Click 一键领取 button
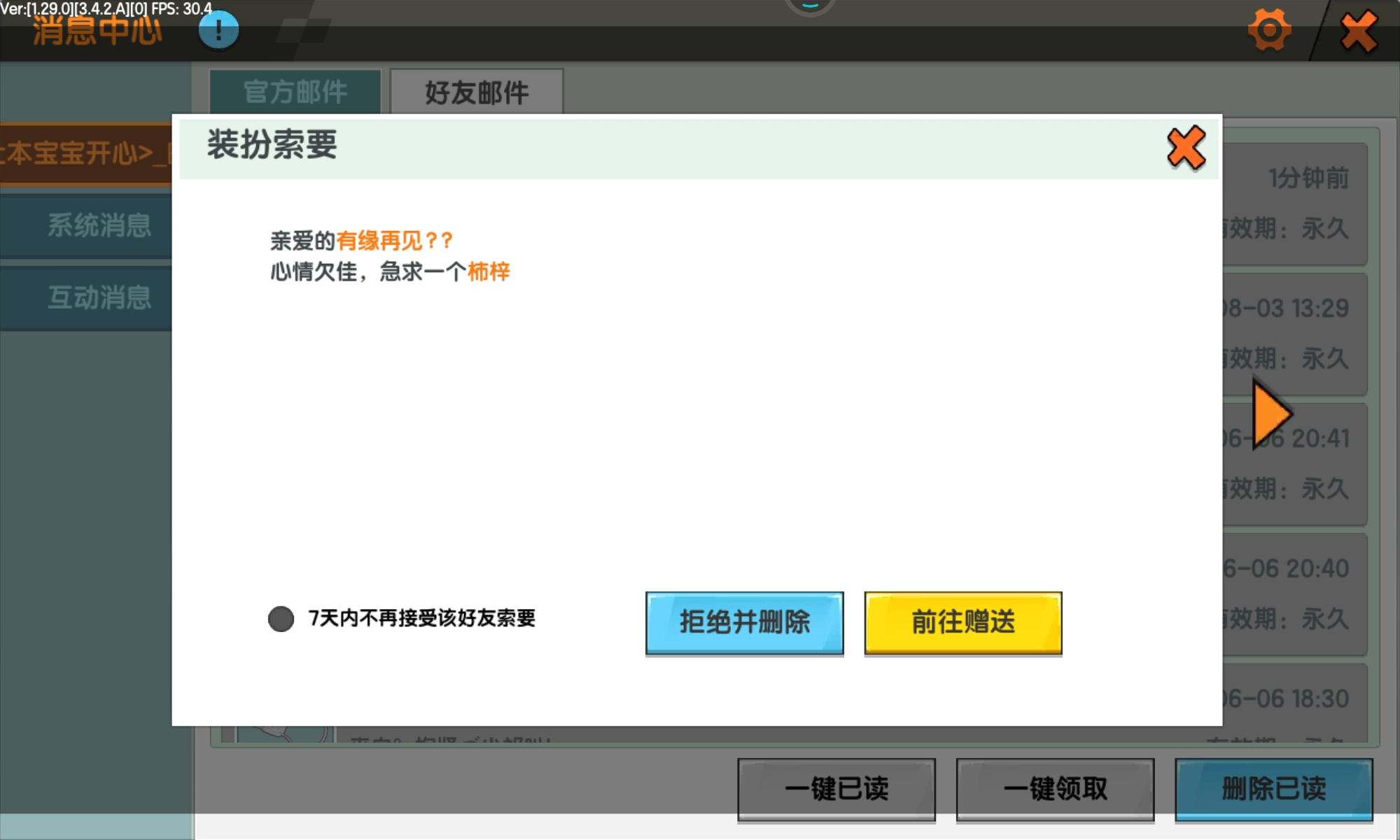1400x840 pixels. tap(1055, 789)
